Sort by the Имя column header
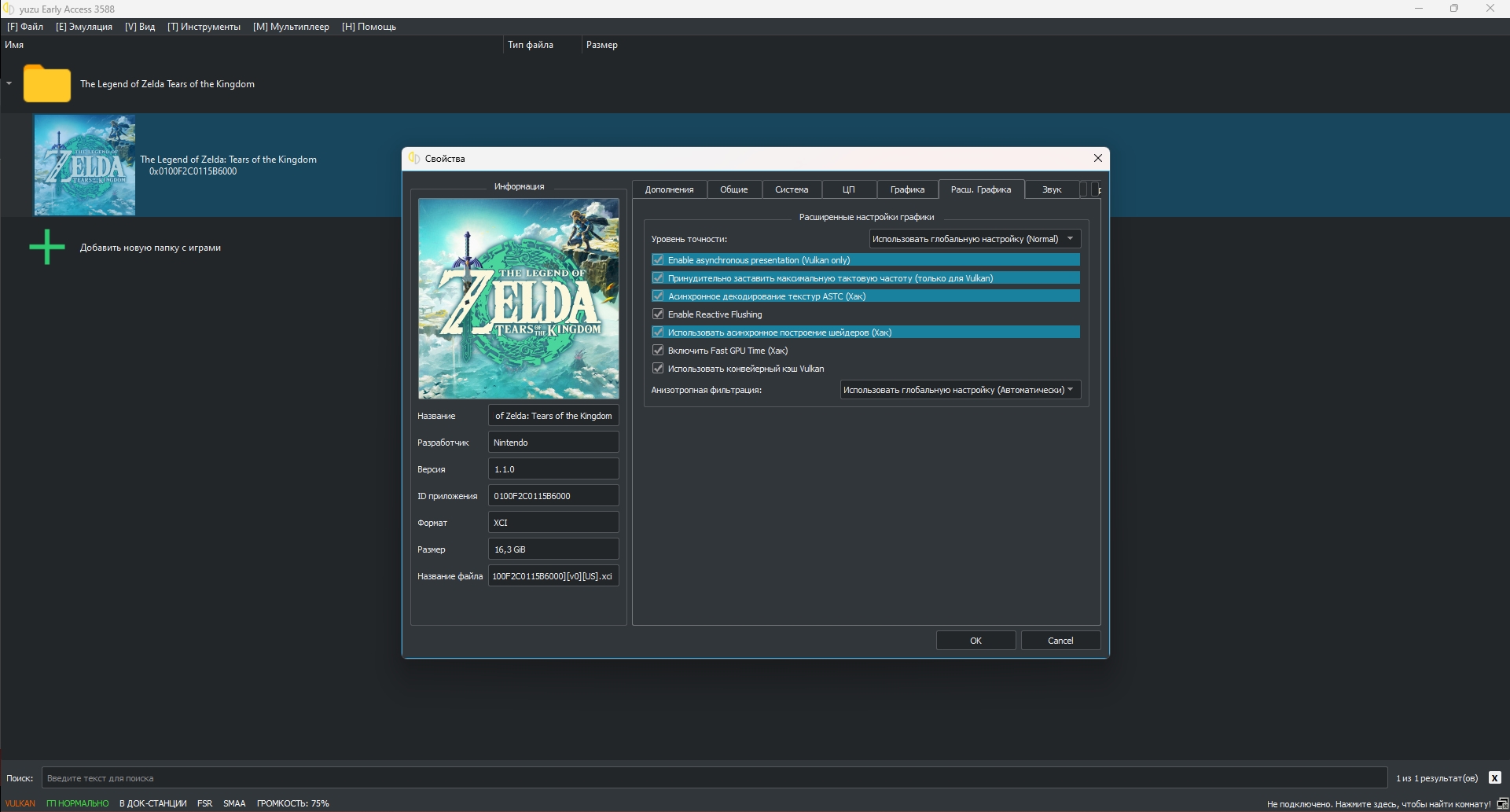The width and height of the screenshot is (1510, 812). tap(252, 45)
